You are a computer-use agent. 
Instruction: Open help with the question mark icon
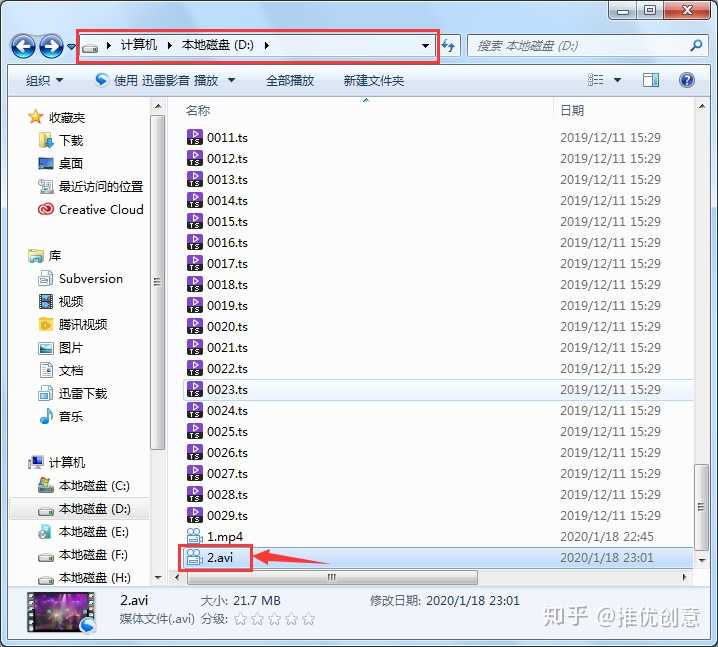click(x=686, y=80)
